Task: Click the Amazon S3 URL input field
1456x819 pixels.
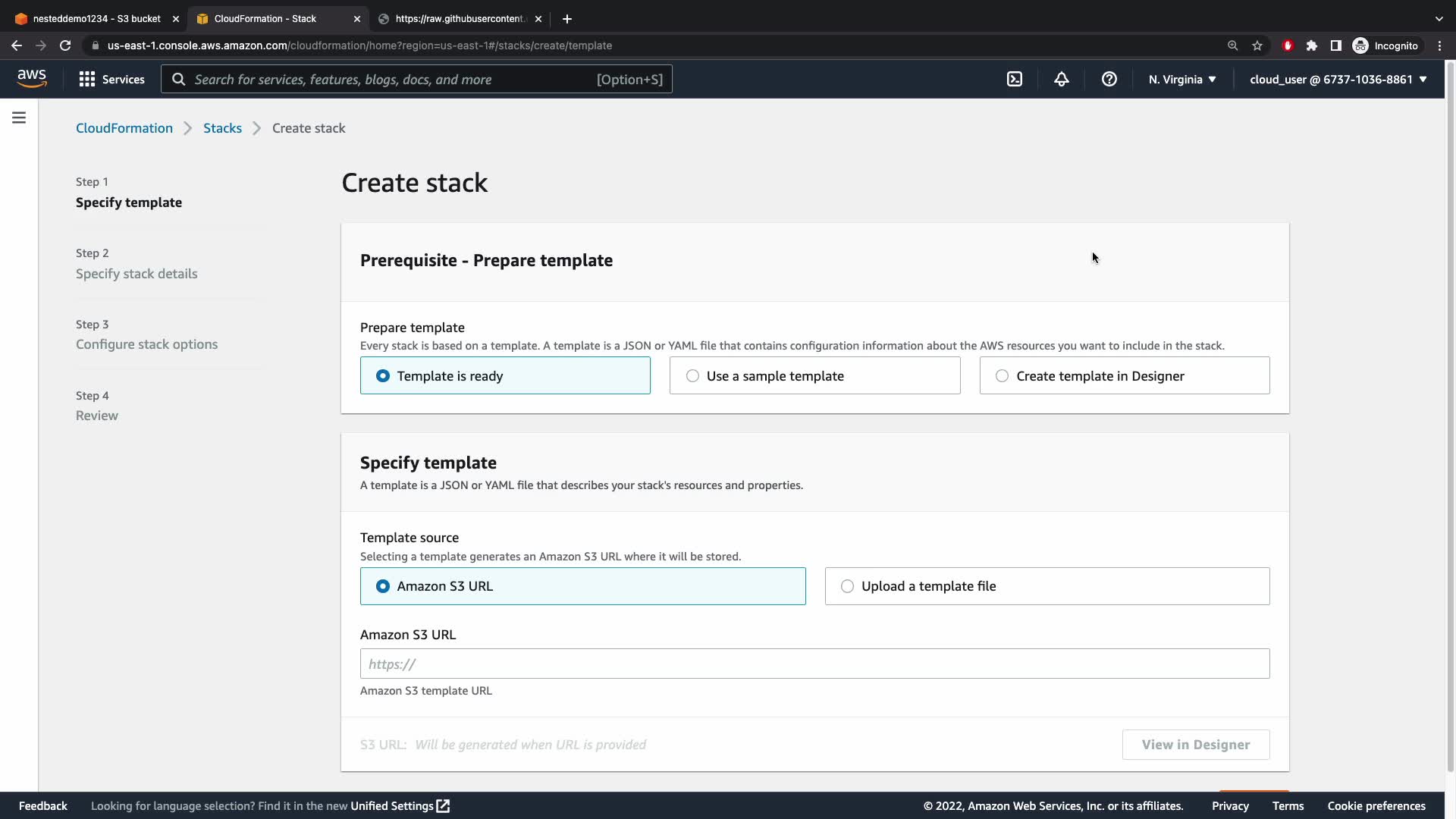Action: pos(814,664)
